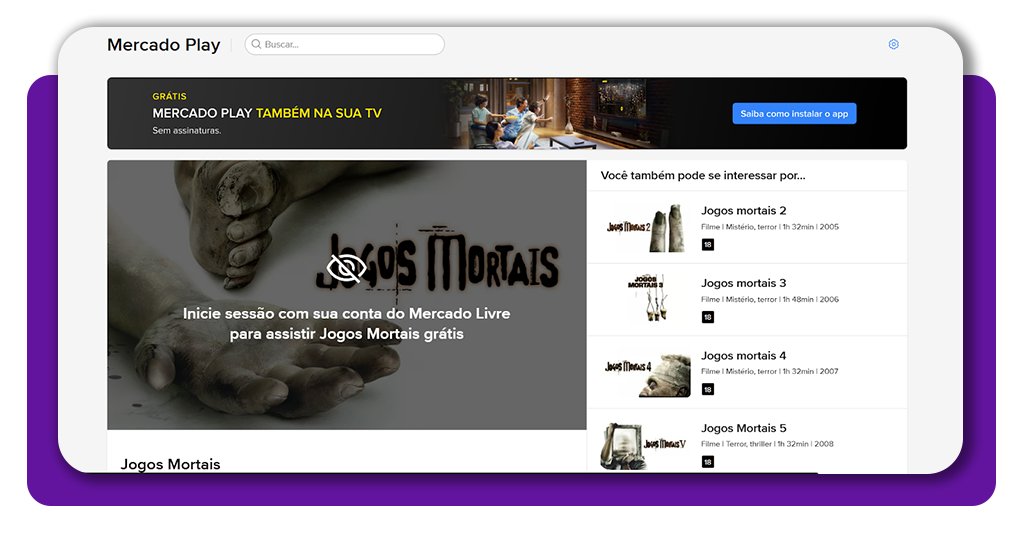Click the Jogos Mortais video player area

(347, 295)
